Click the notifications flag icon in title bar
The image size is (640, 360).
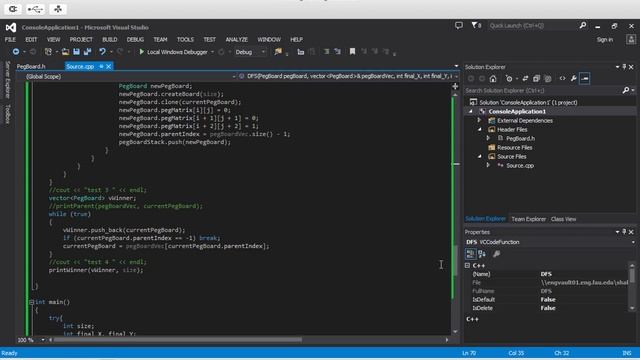[x=476, y=26]
